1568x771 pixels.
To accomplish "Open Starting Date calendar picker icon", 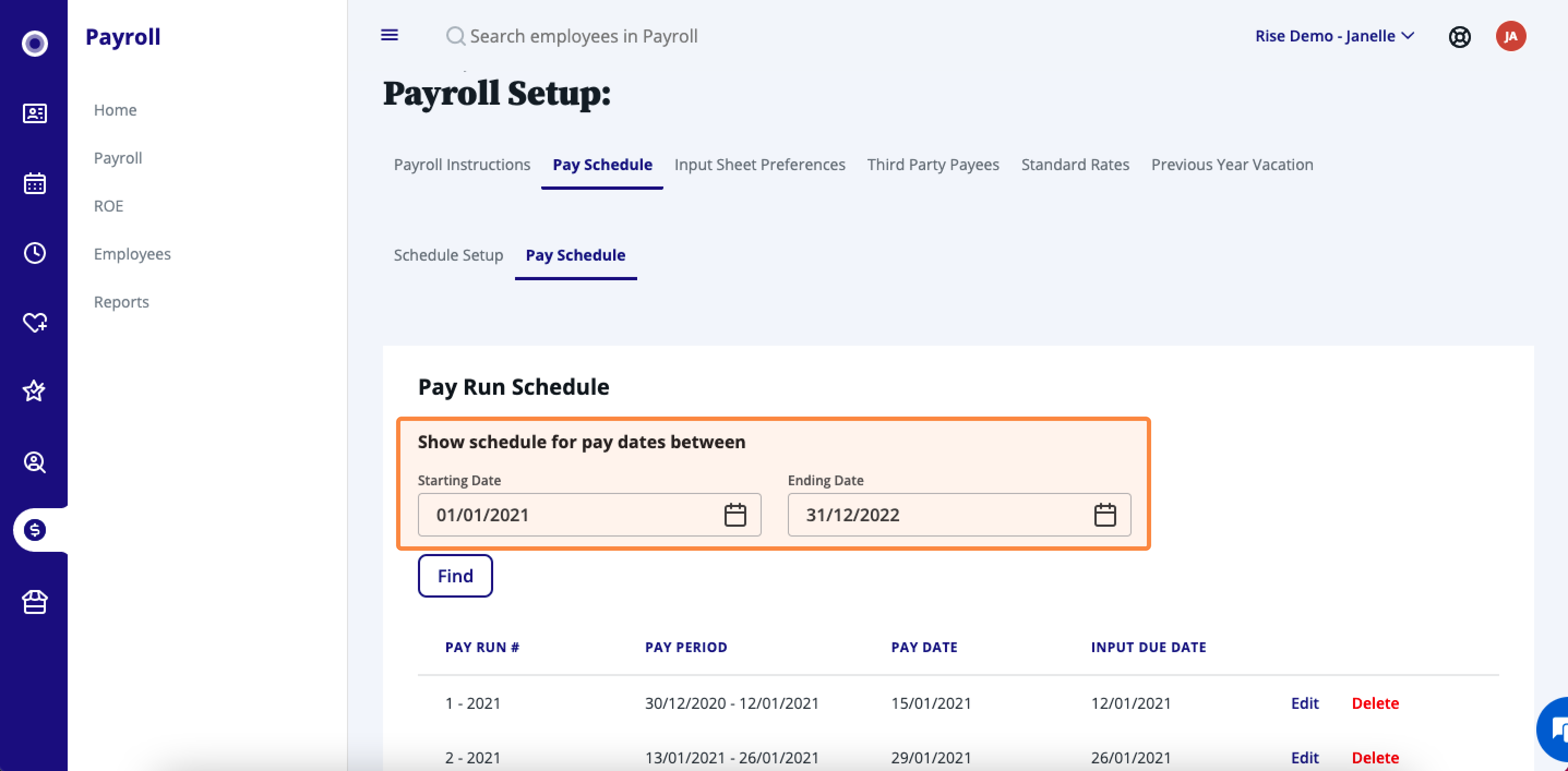I will coord(735,515).
